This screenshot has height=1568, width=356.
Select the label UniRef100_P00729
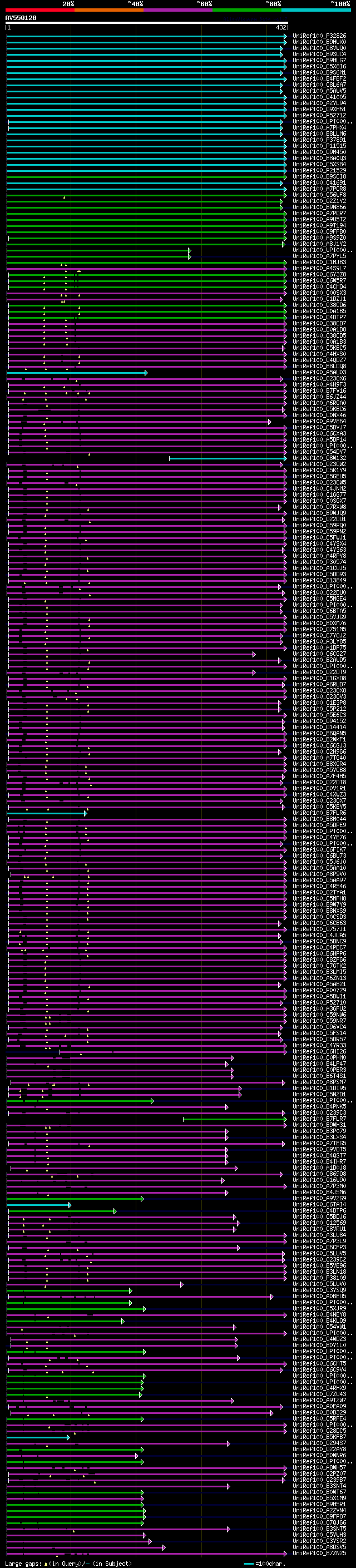coord(319,990)
